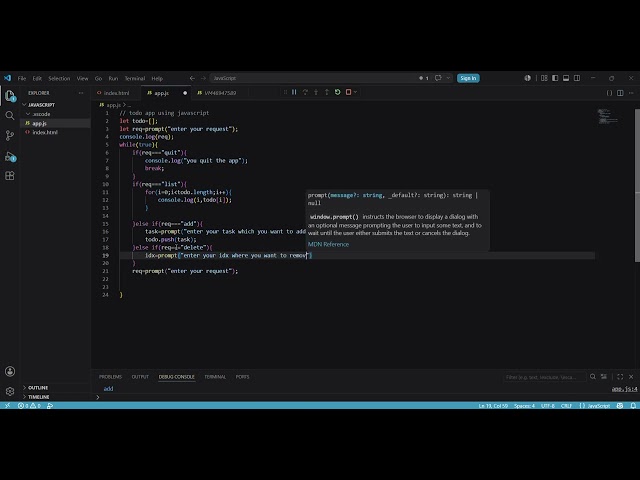
Task: Maximize the bottom panel size
Action: (x=620, y=377)
